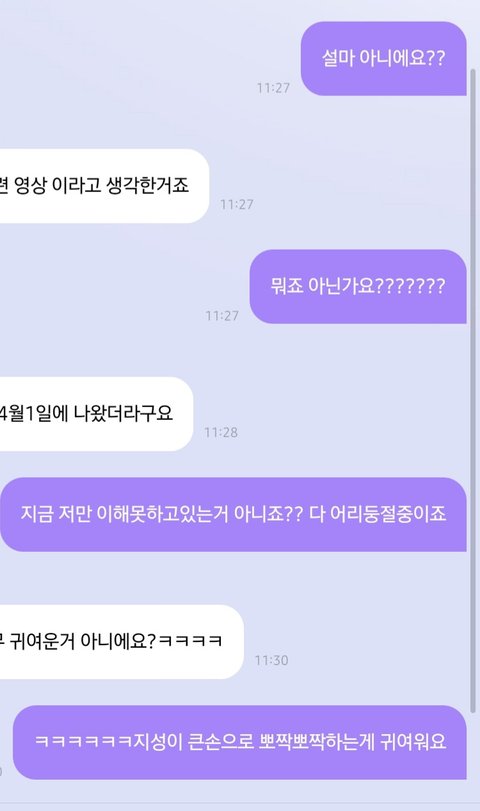This screenshot has height=811, width=480.
Task: Click the 11:28 timestamp
Action: (221, 432)
